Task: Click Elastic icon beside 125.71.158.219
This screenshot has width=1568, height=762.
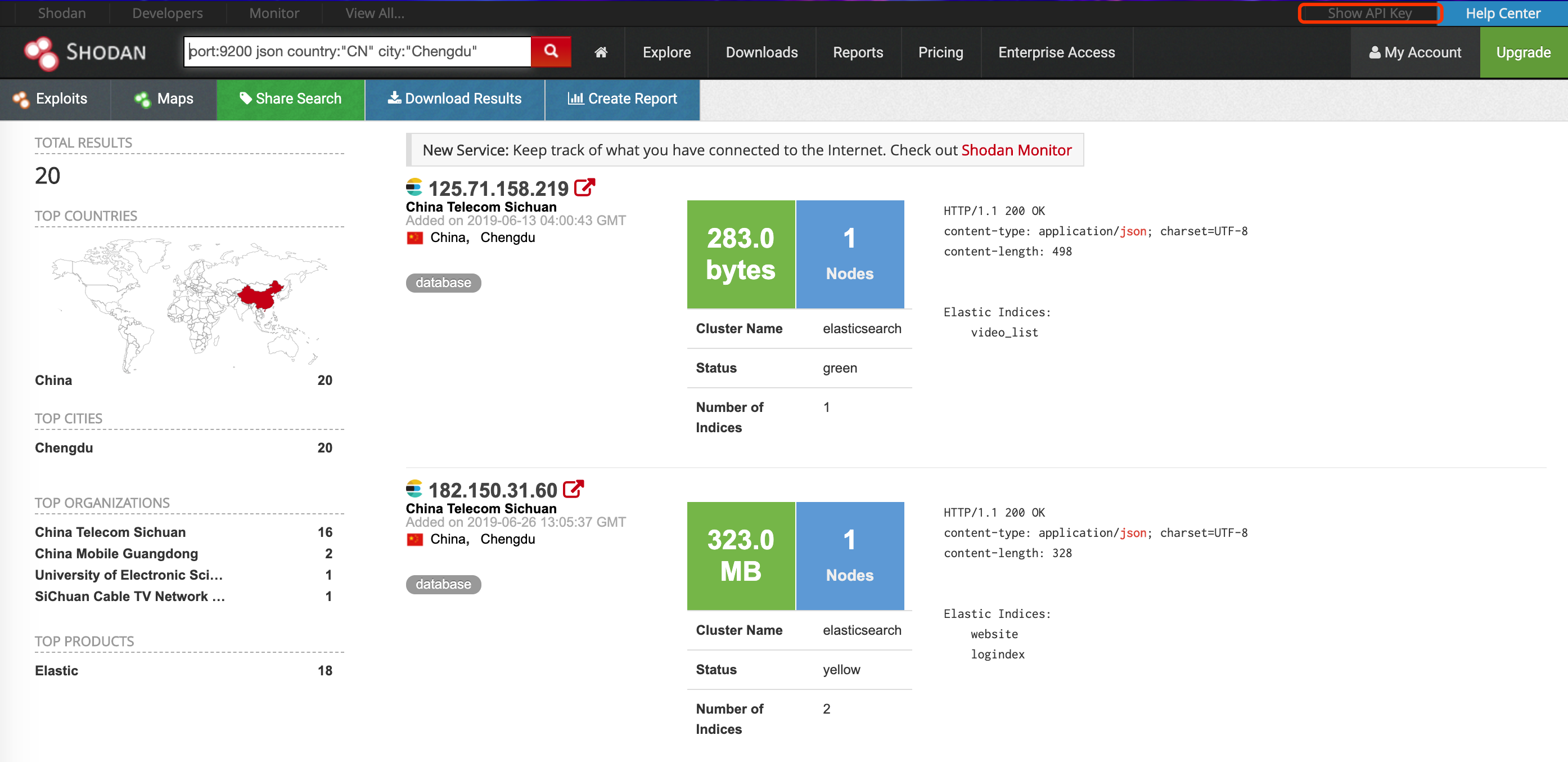Action: [x=414, y=187]
